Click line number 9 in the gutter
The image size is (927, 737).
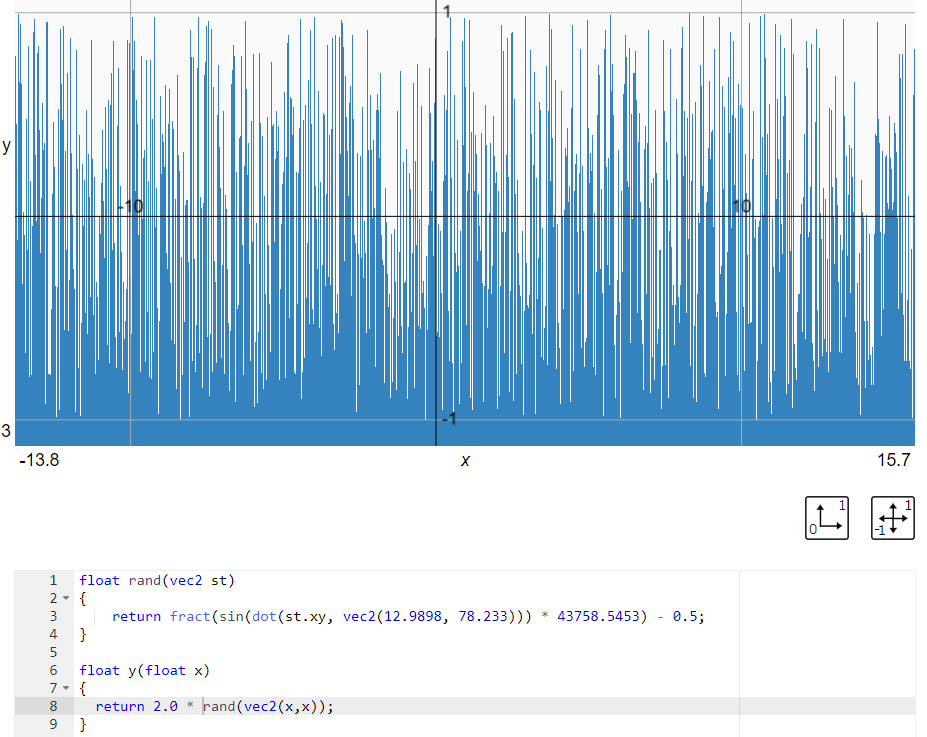click(53, 724)
